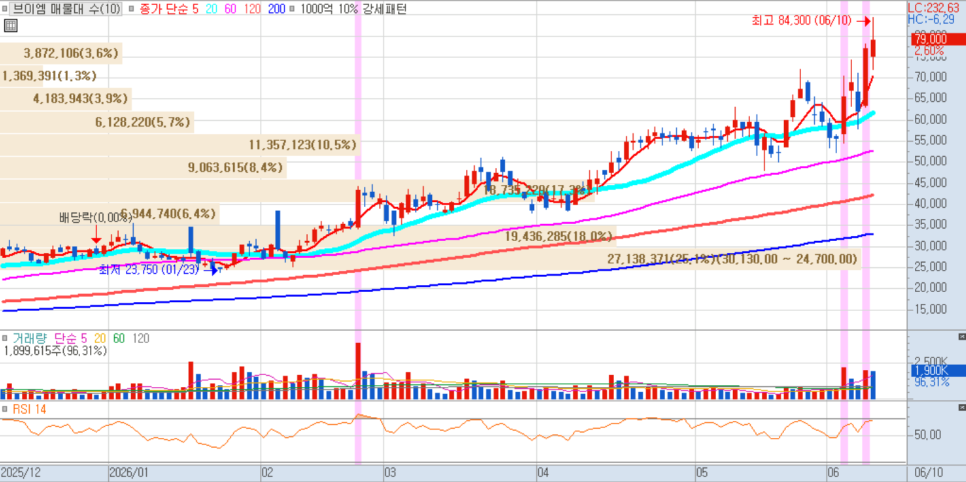The height and width of the screenshot is (482, 966).
Task: Toggle the square marker before 브이엠 매물대
Action: [x=6, y=9]
